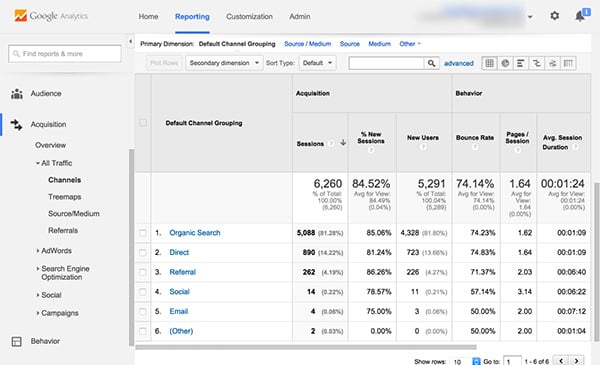Click the Source primary dimension link
Viewport: 600px width, 365px height.
[350, 44]
